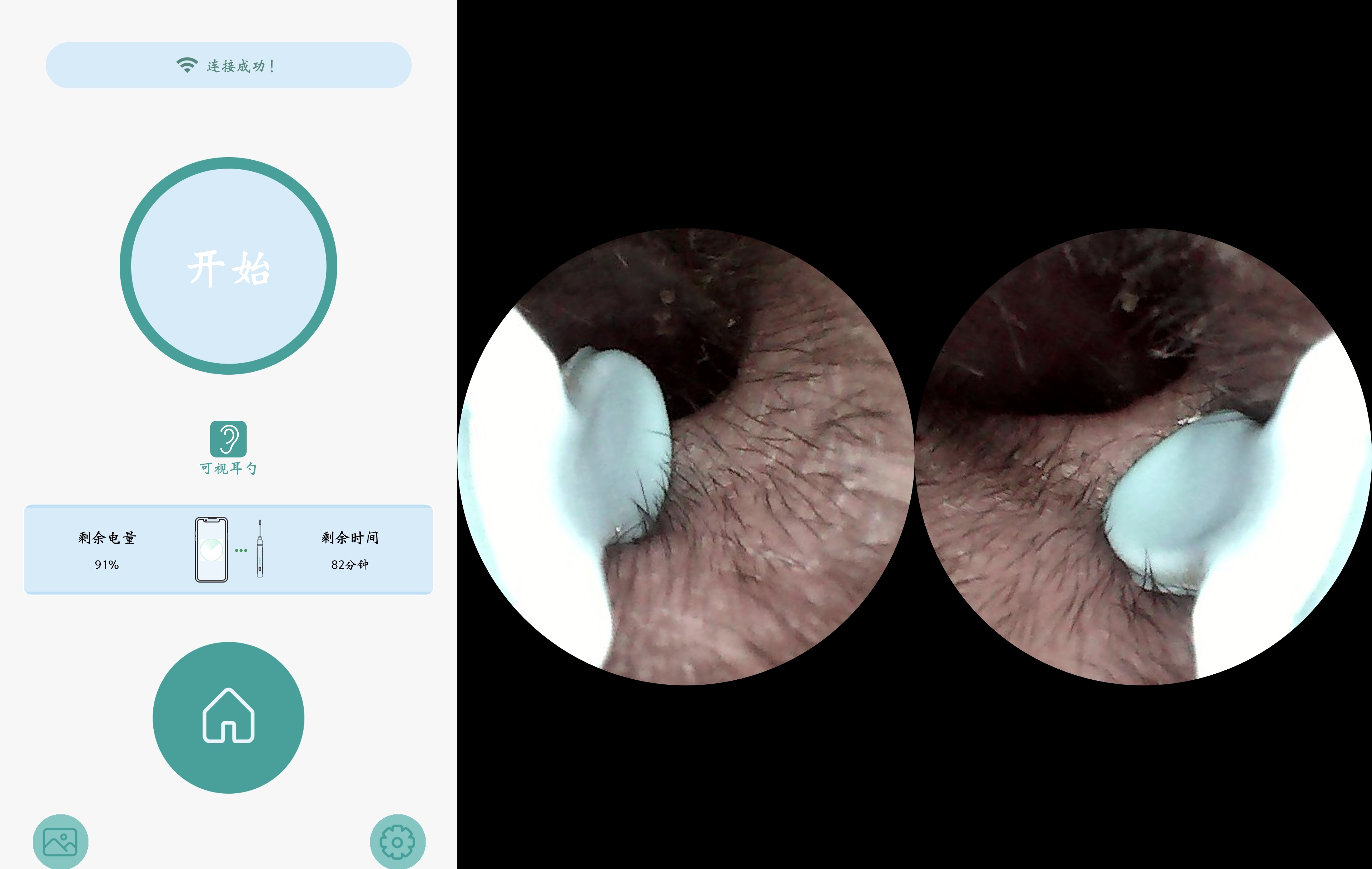The image size is (1372, 869).
Task: Click the 剩余时间 remaining time label
Action: [x=349, y=538]
